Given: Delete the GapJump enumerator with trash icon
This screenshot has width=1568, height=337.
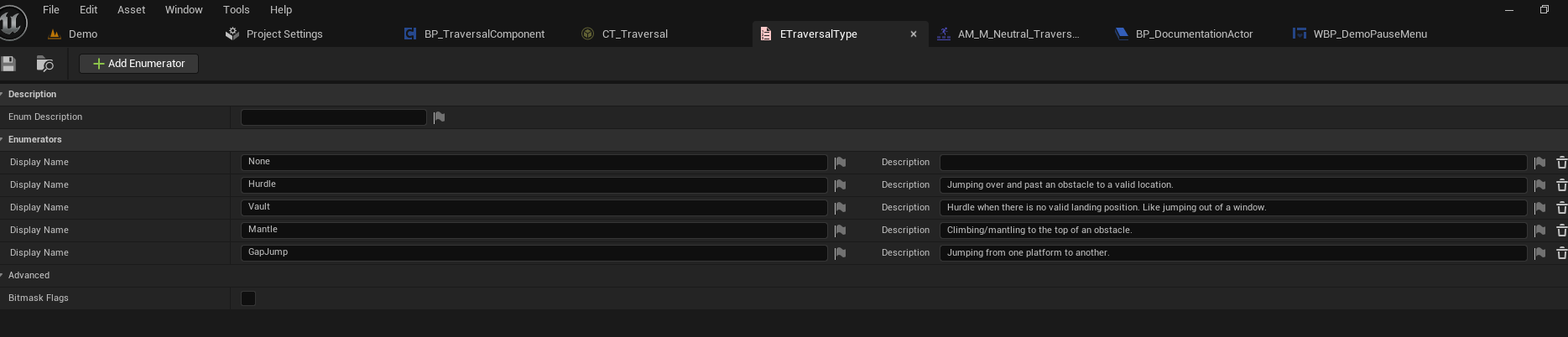Looking at the screenshot, I should click(1561, 253).
